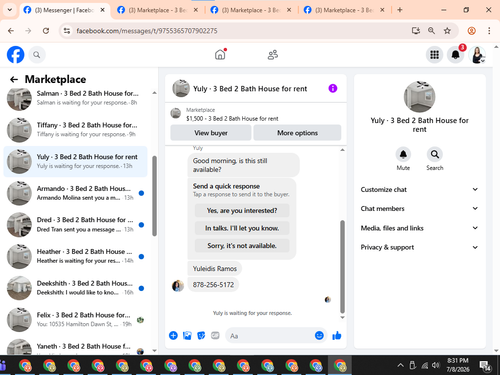Switch to the Messenger | Facebook tab

pyautogui.click(x=64, y=10)
